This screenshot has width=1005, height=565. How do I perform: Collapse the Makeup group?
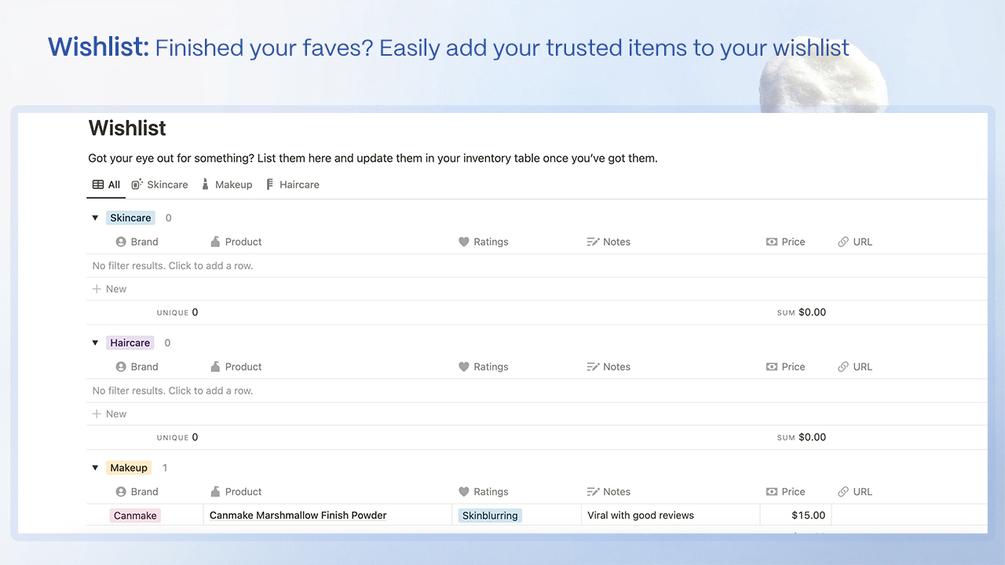pos(95,468)
